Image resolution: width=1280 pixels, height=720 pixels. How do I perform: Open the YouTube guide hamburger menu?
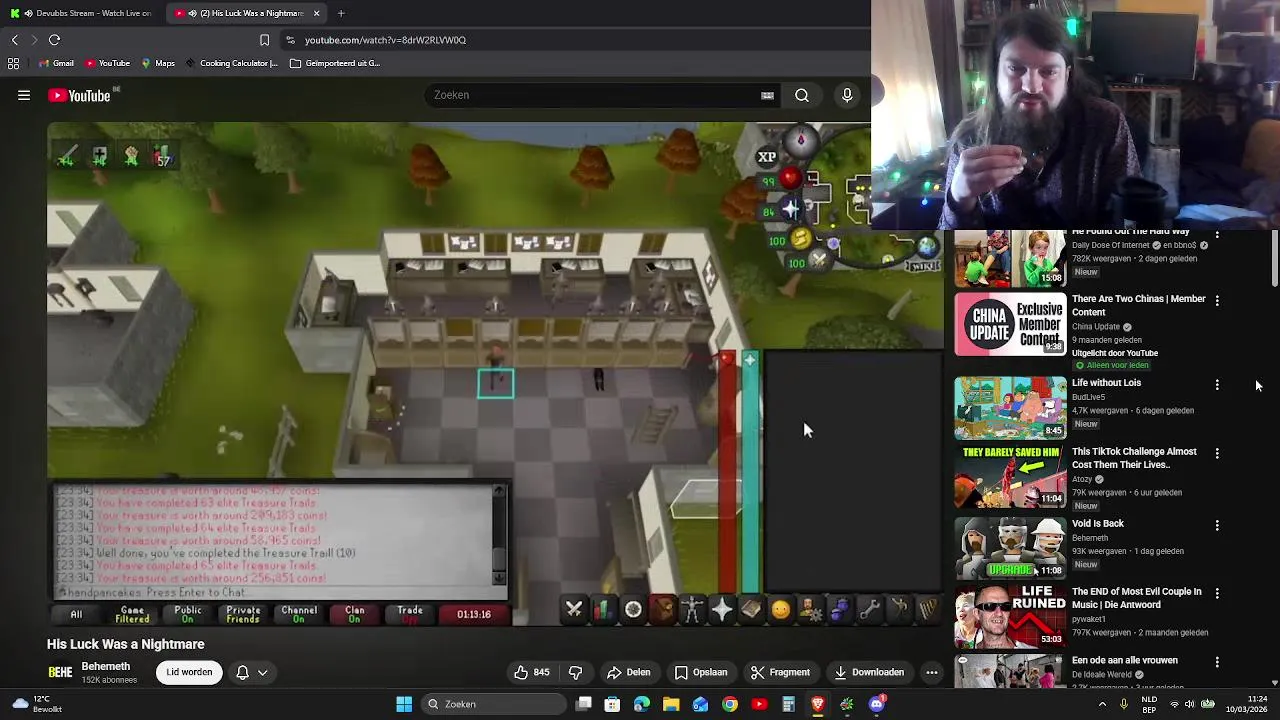click(x=24, y=96)
